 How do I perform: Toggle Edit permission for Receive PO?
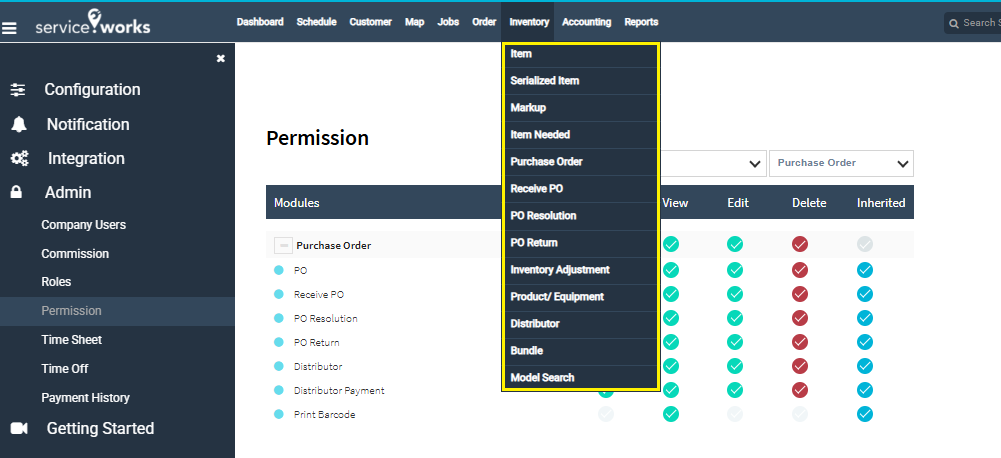pyautogui.click(x=735, y=294)
